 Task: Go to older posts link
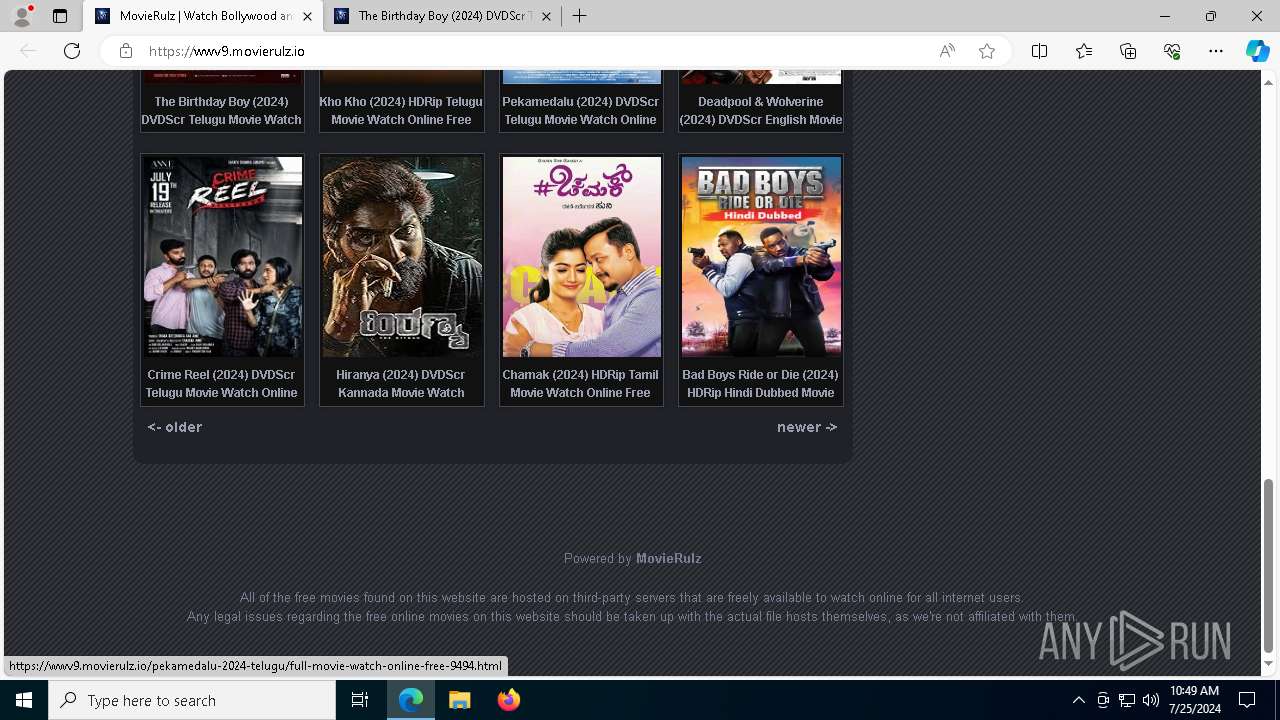(x=175, y=427)
